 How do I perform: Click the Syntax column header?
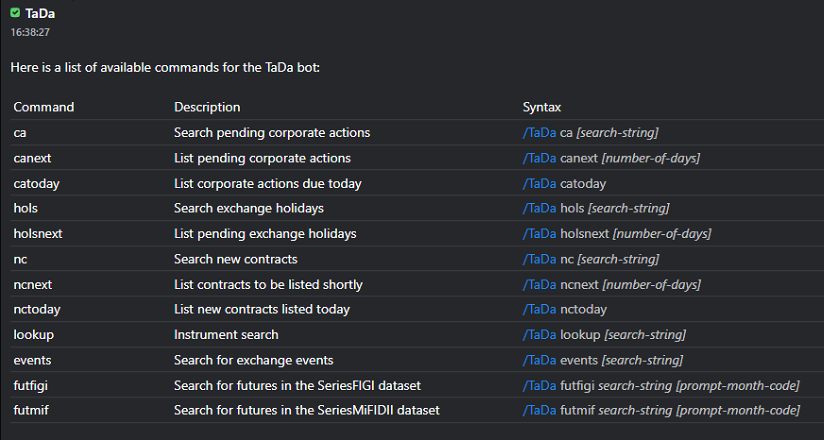[x=541, y=107]
